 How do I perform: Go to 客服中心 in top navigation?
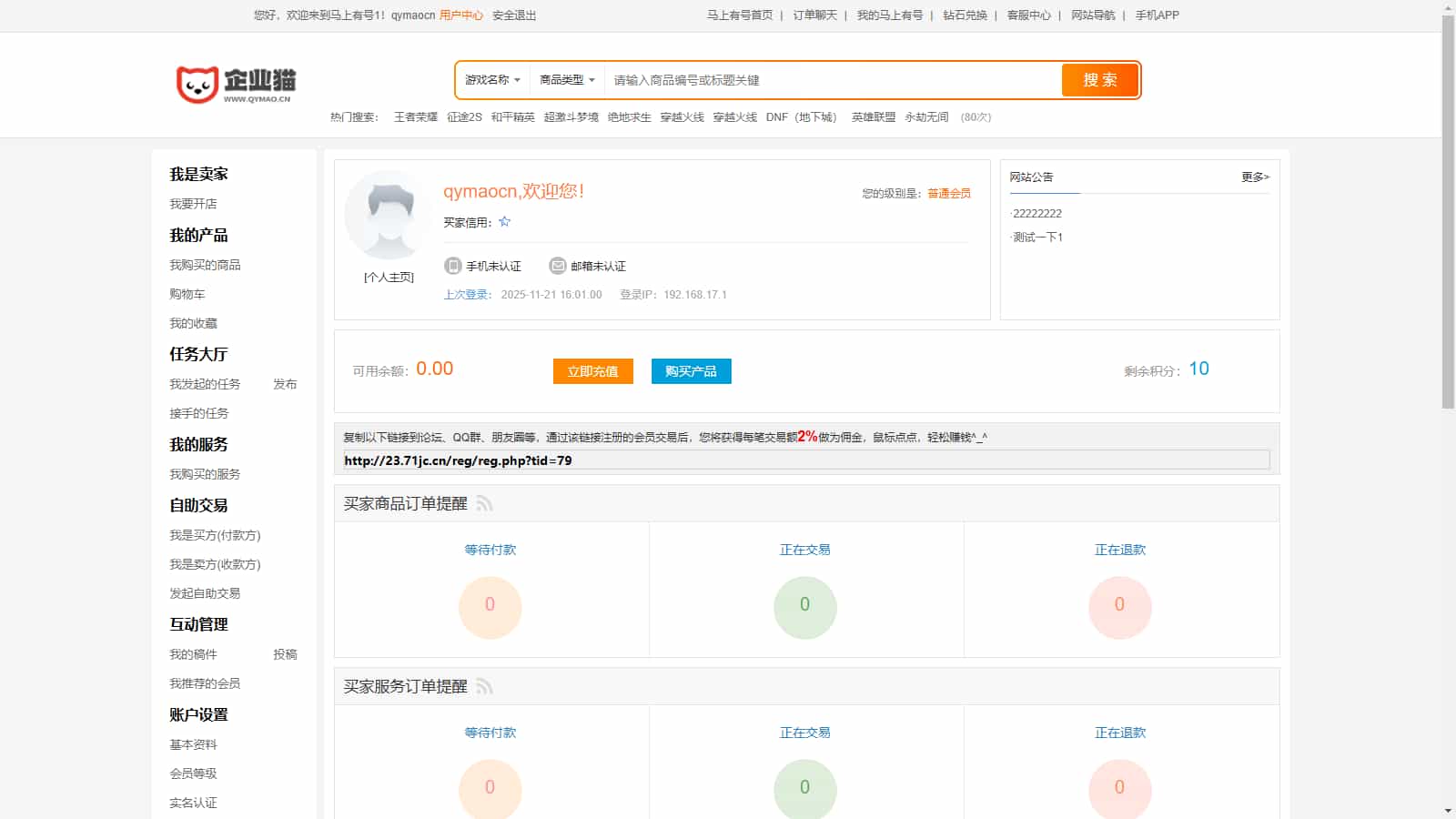(1028, 15)
